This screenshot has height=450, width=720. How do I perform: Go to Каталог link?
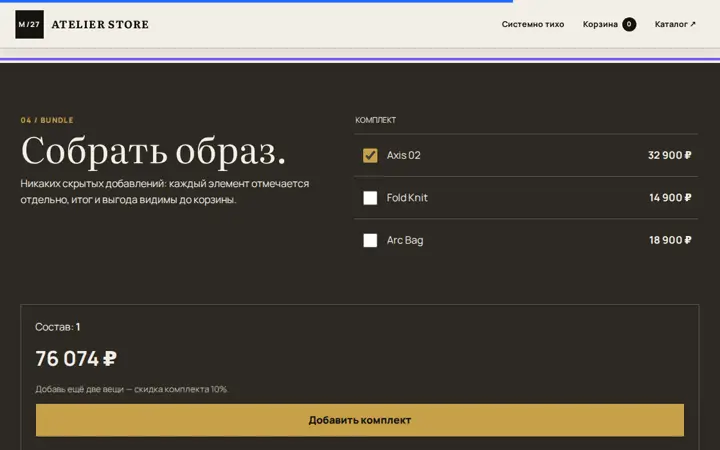675,24
